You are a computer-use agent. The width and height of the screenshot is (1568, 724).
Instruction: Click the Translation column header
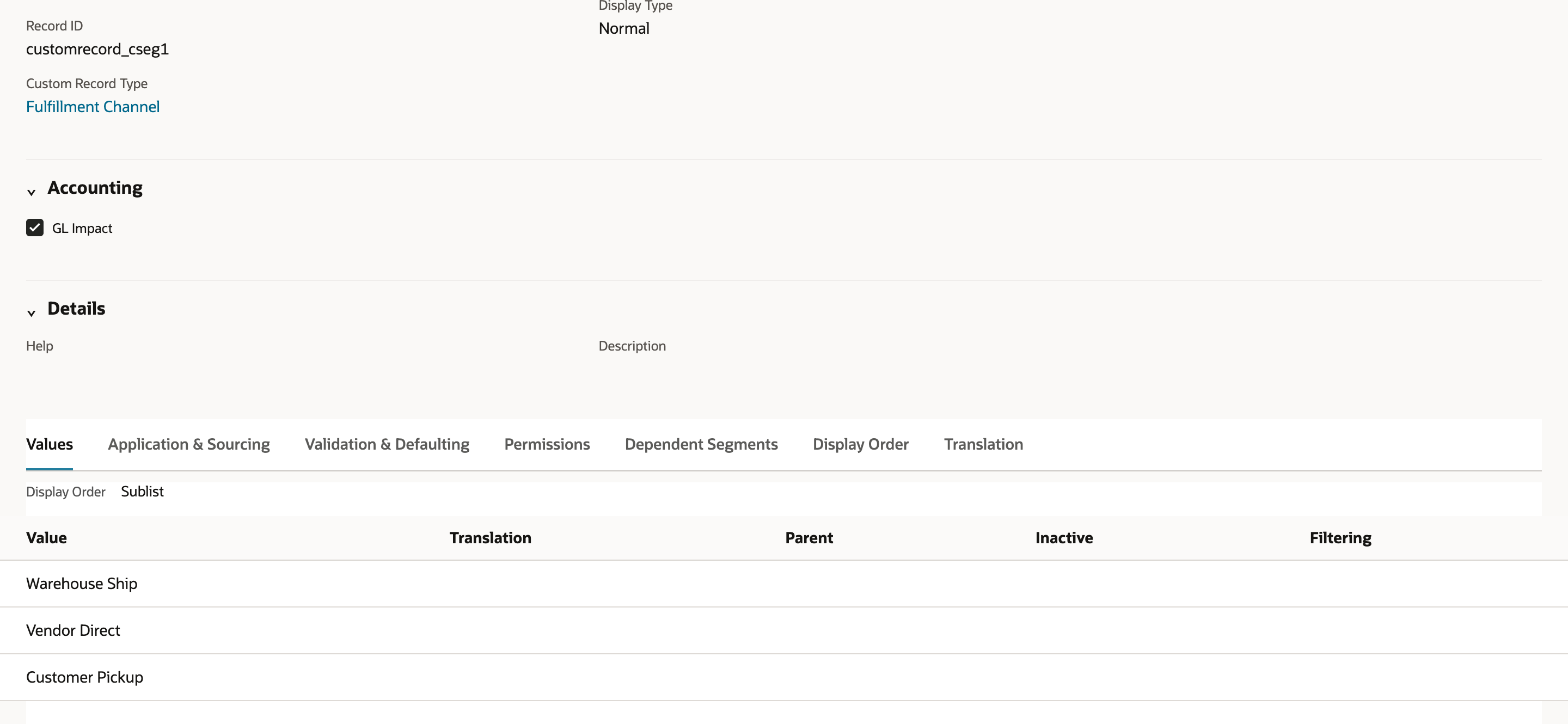tap(490, 538)
